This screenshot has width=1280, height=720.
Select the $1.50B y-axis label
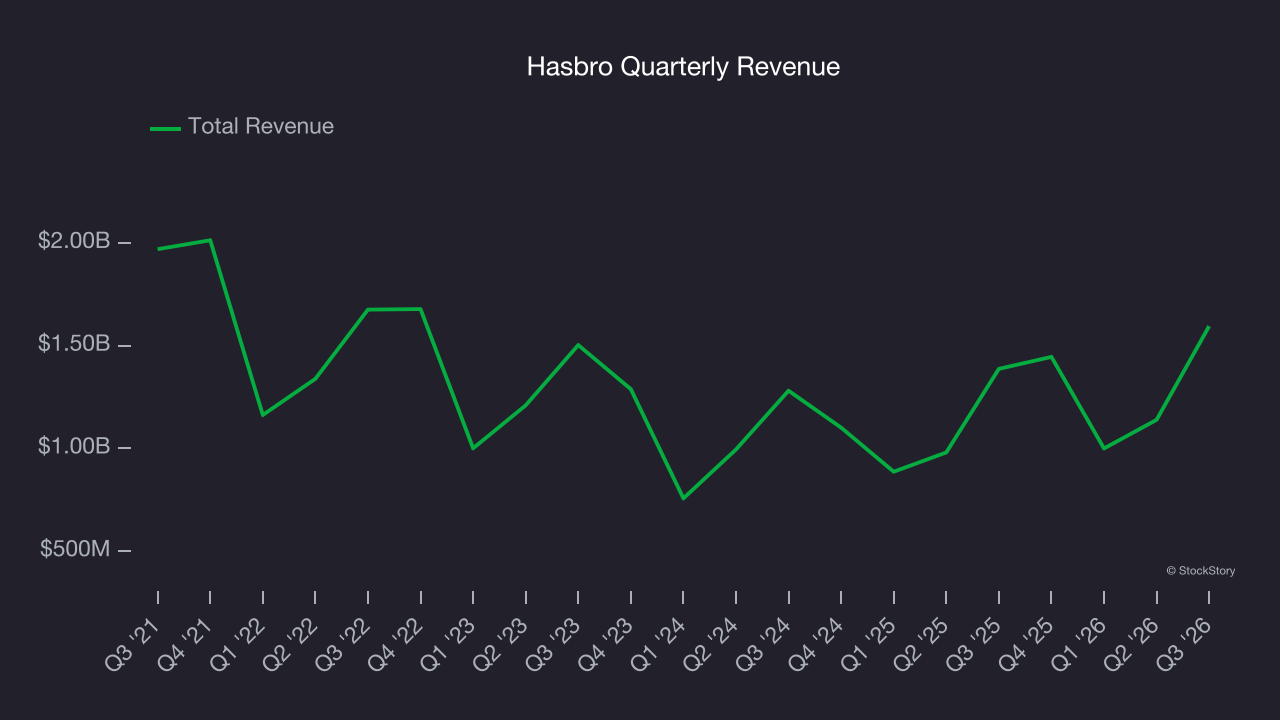click(74, 344)
